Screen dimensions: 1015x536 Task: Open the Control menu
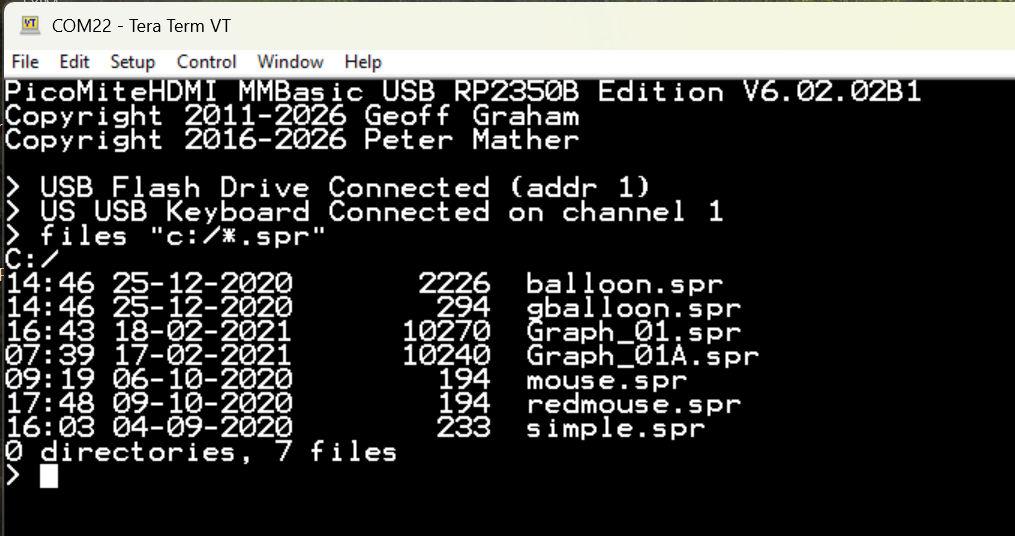pos(206,62)
